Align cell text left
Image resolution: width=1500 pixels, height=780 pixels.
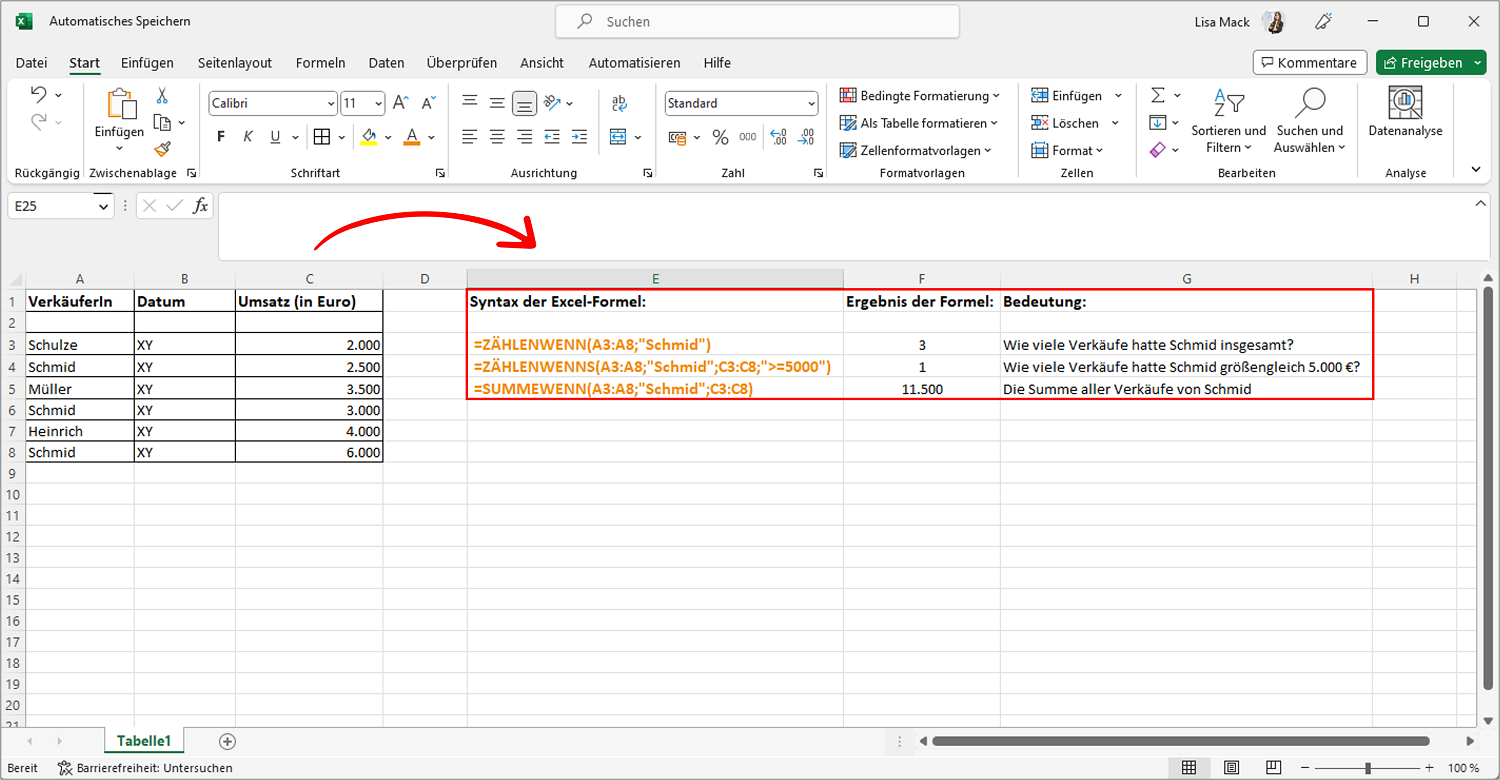tap(469, 137)
